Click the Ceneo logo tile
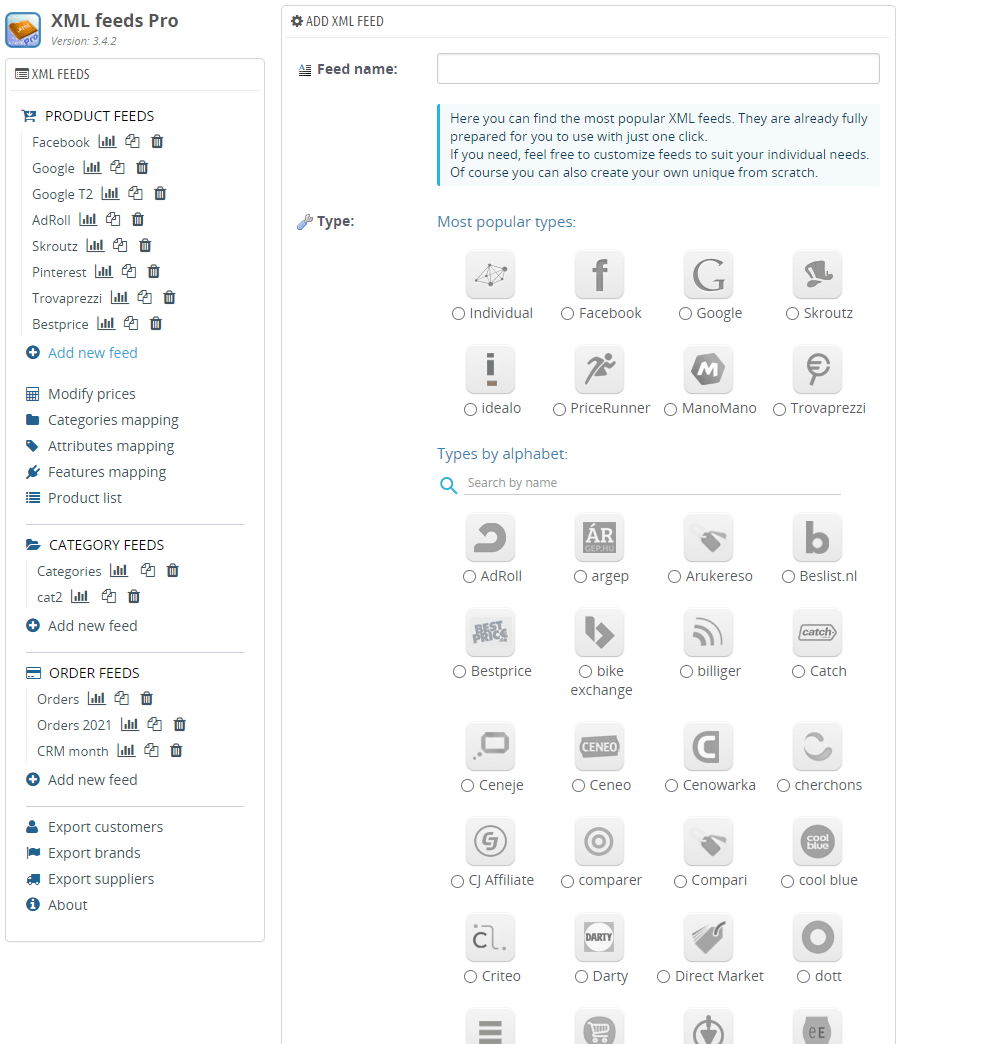1003x1044 pixels. [x=599, y=746]
